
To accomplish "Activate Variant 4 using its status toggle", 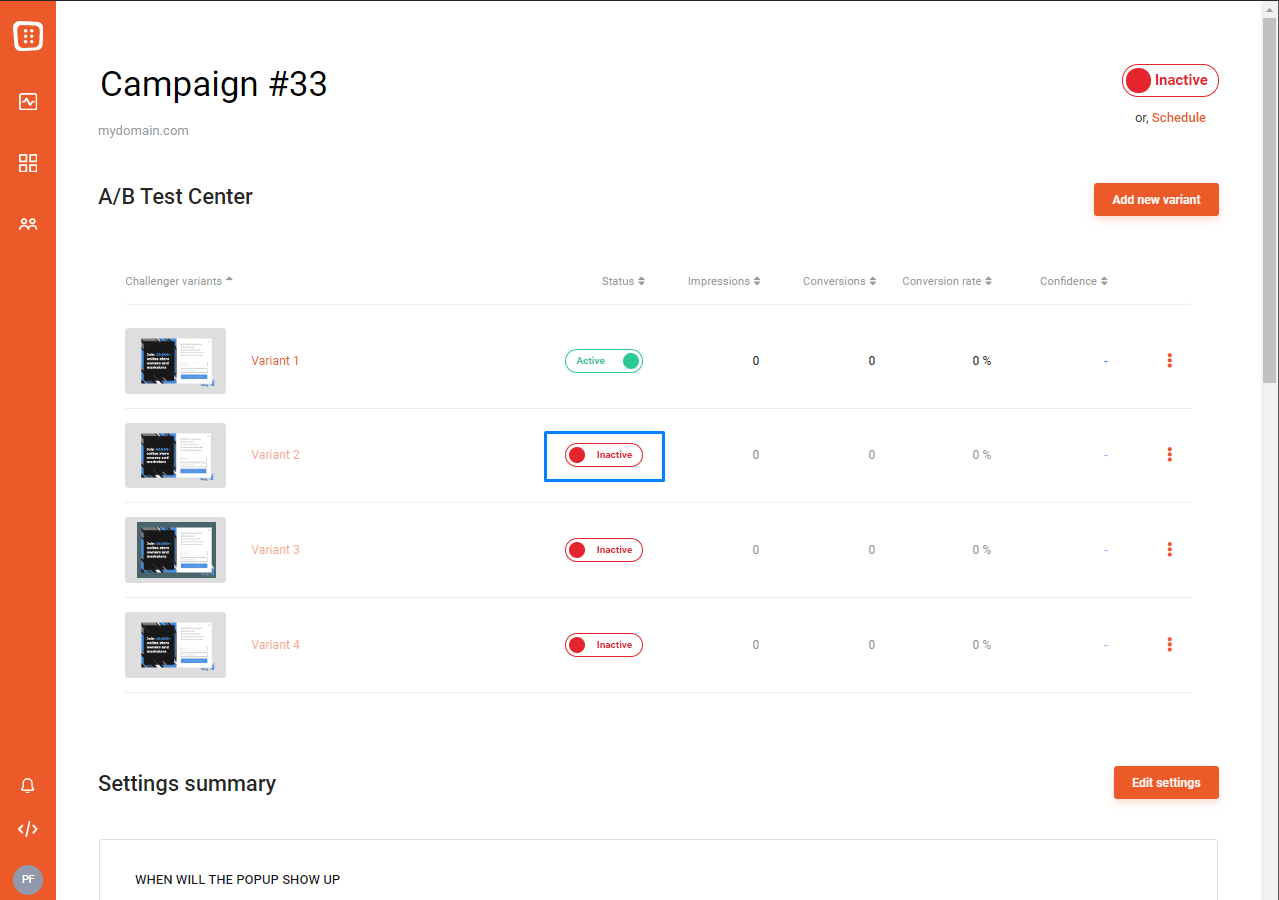I will tap(604, 645).
